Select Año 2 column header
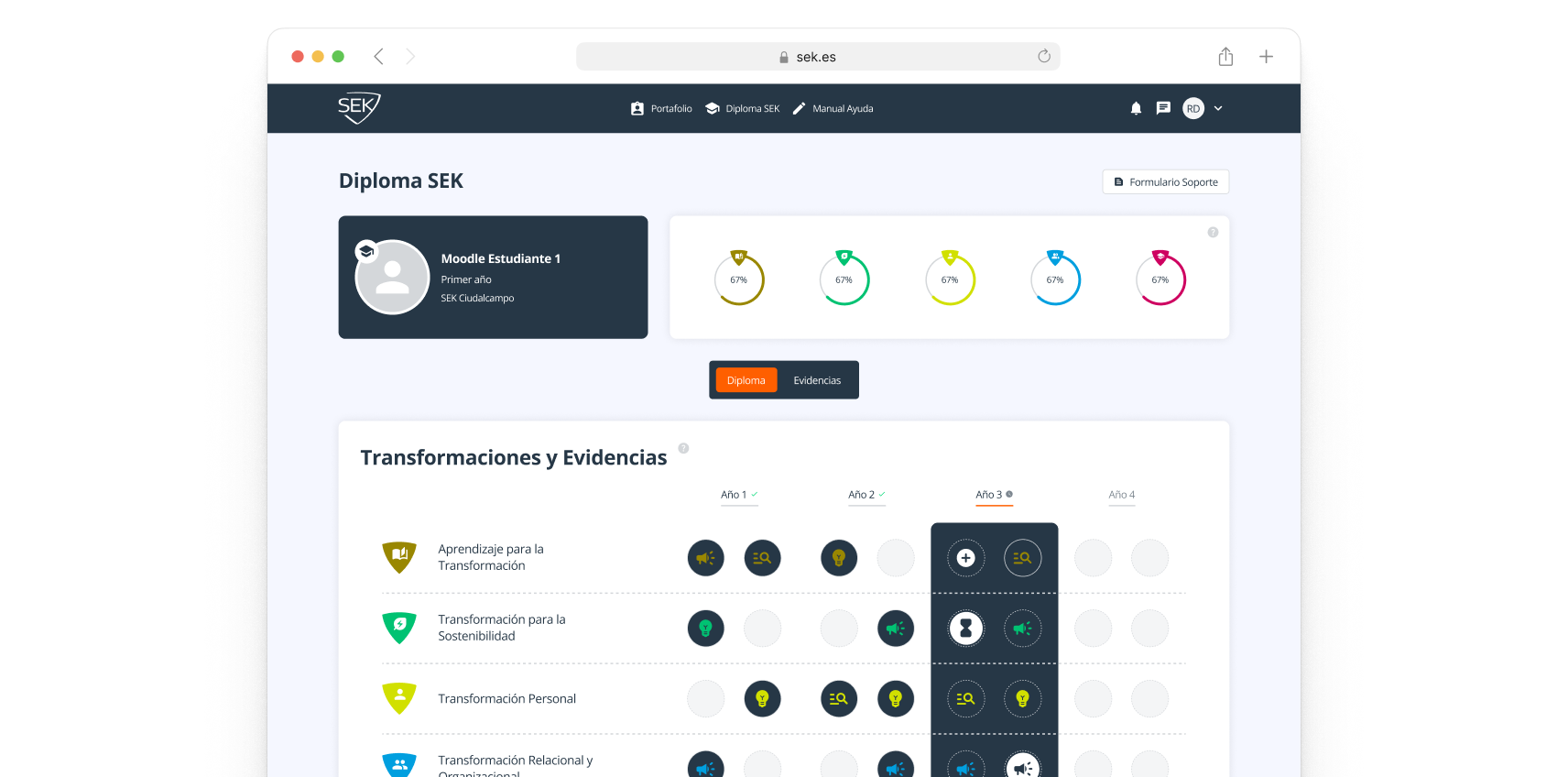1568x777 pixels. tap(866, 495)
